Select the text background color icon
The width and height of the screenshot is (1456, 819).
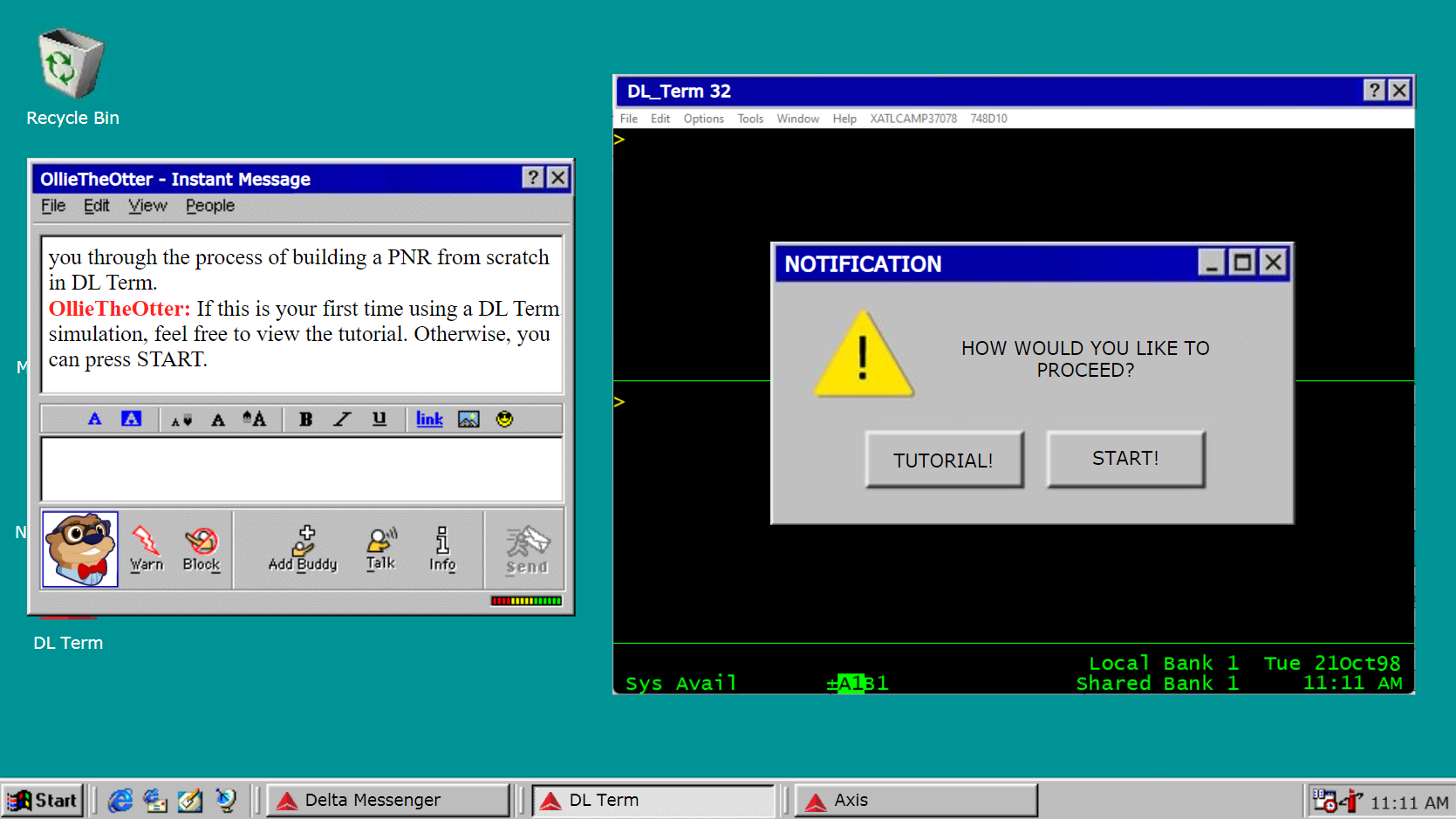point(131,420)
